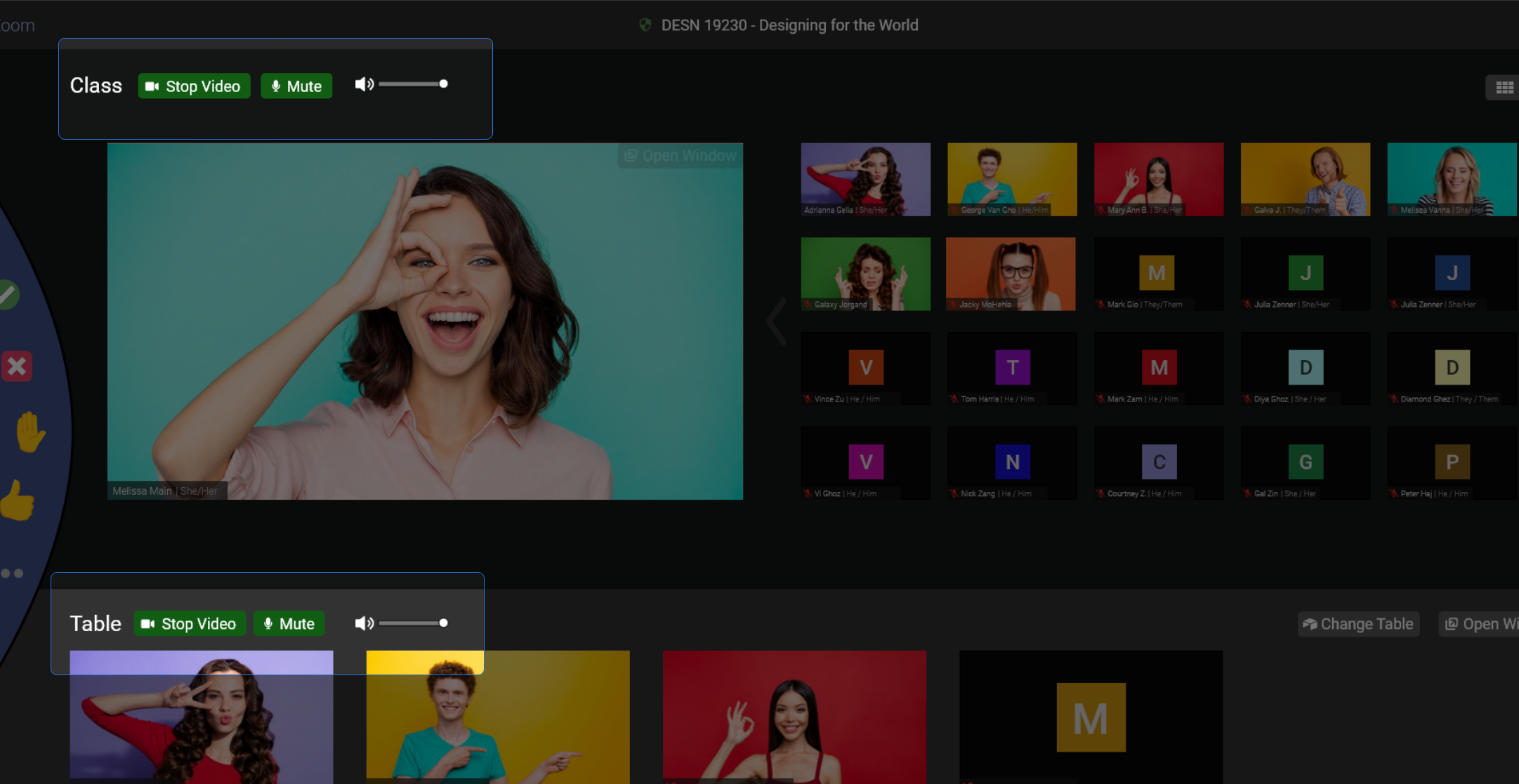
Task: Click the shield icon beside the class title
Action: coord(646,25)
